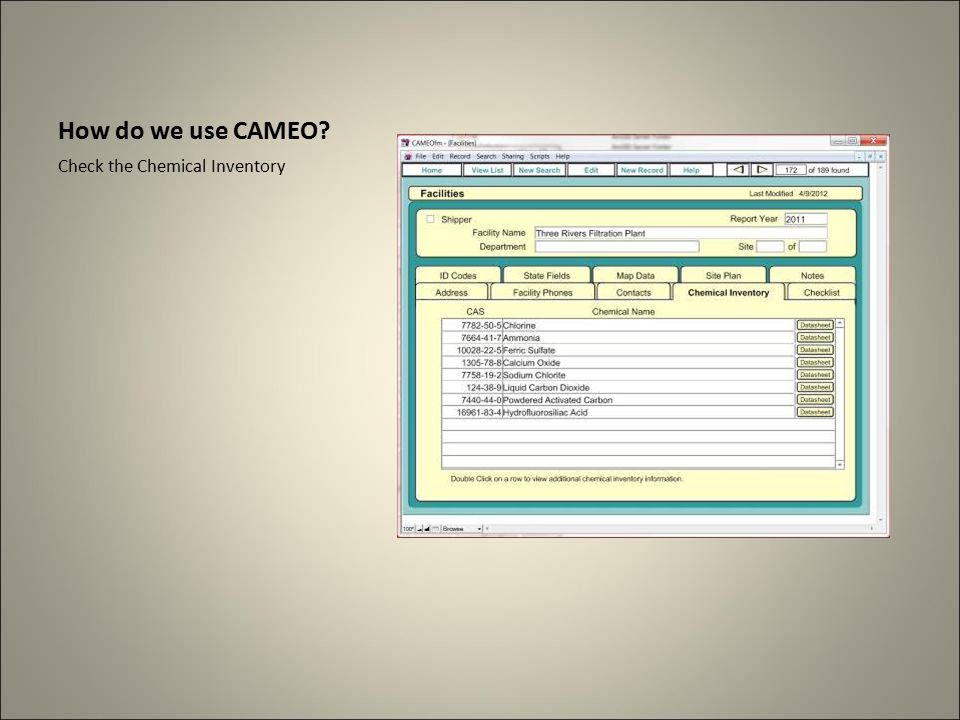Viewport: 960px width, 720px height.
Task: Minimize the CAMEOfm window
Action: tap(838, 141)
